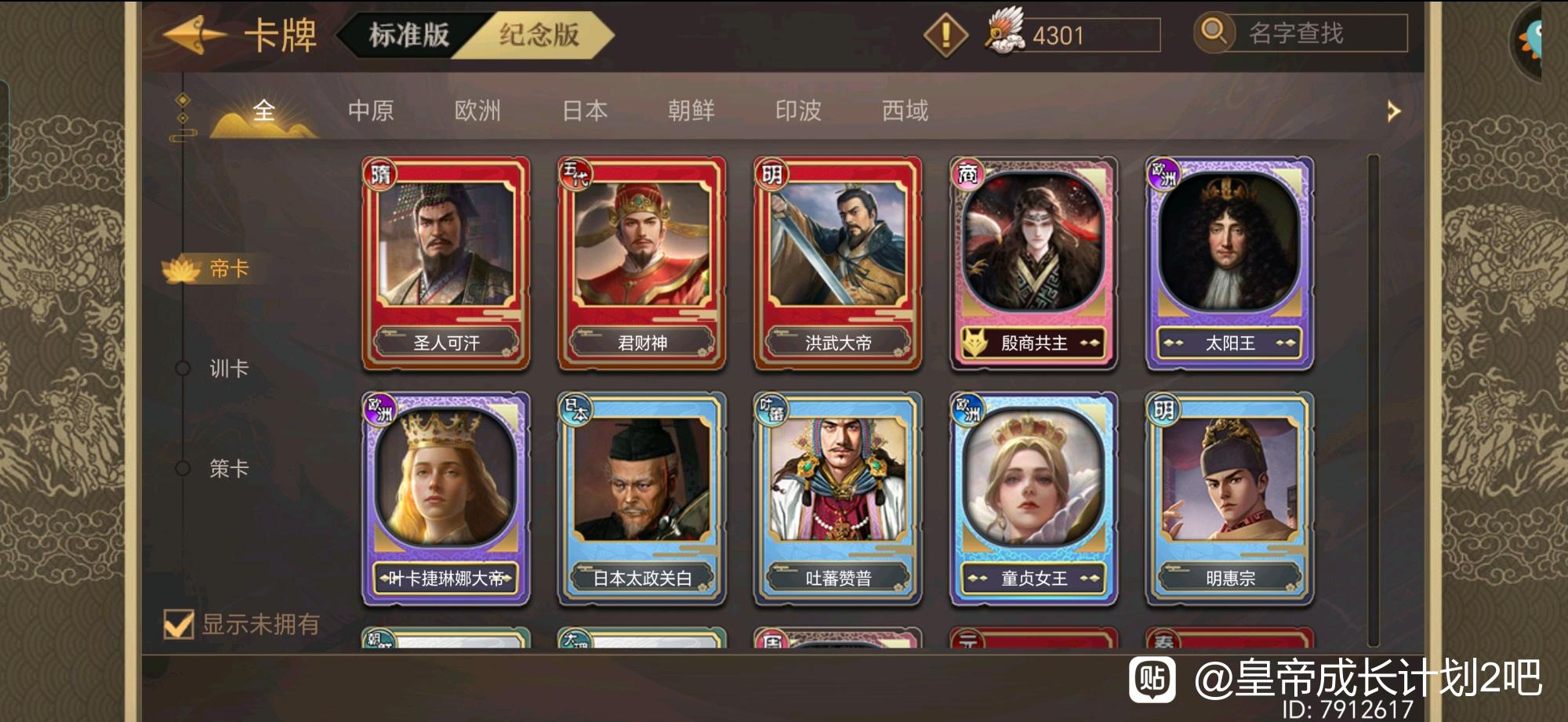This screenshot has width=1568, height=722.
Task: Click the golden back arrow icon
Action: click(194, 35)
